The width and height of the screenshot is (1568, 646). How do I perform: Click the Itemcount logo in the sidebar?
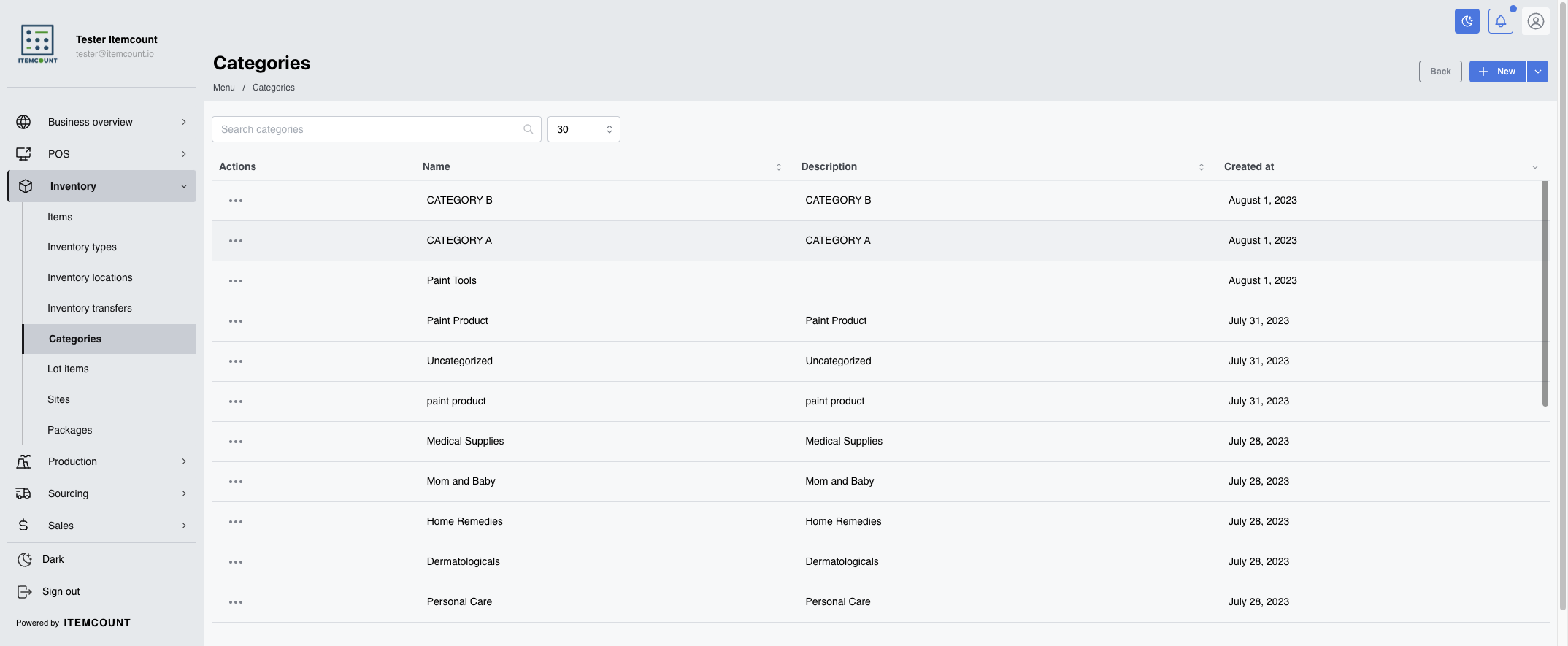tap(37, 44)
